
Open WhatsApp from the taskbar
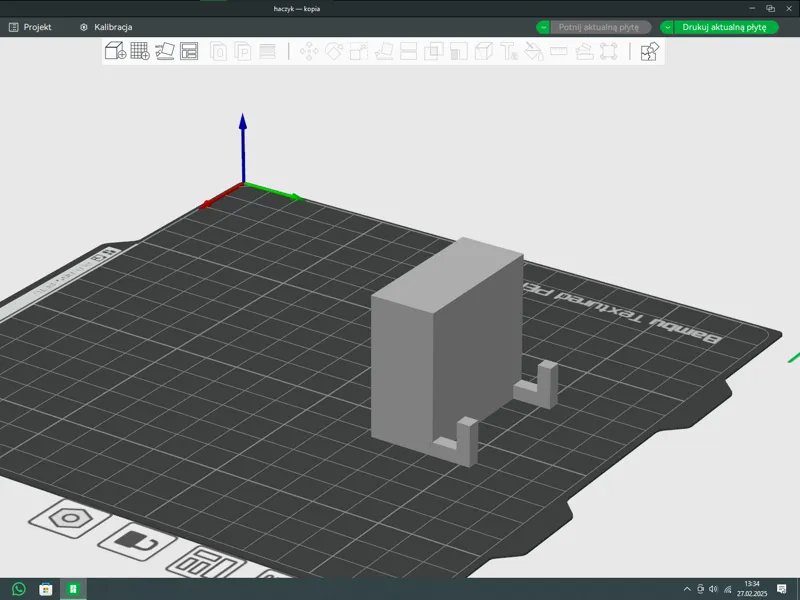tap(19, 589)
